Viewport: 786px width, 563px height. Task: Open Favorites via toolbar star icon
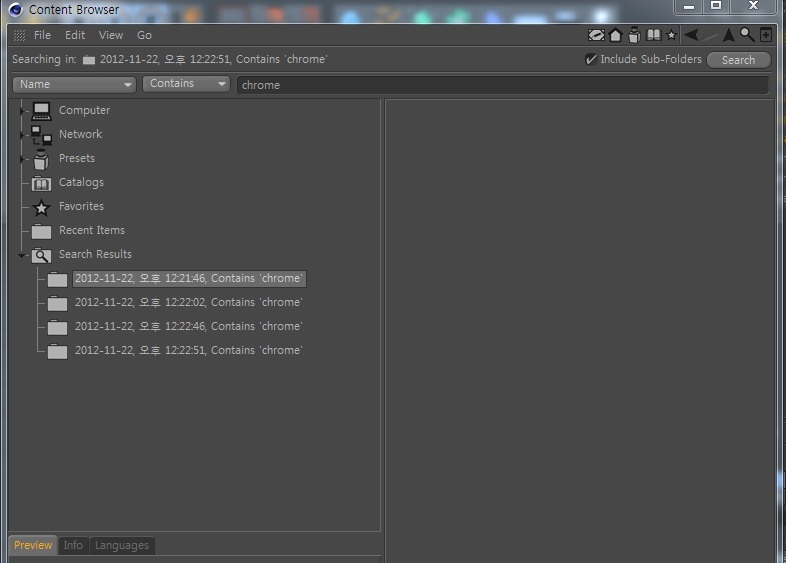[x=672, y=35]
